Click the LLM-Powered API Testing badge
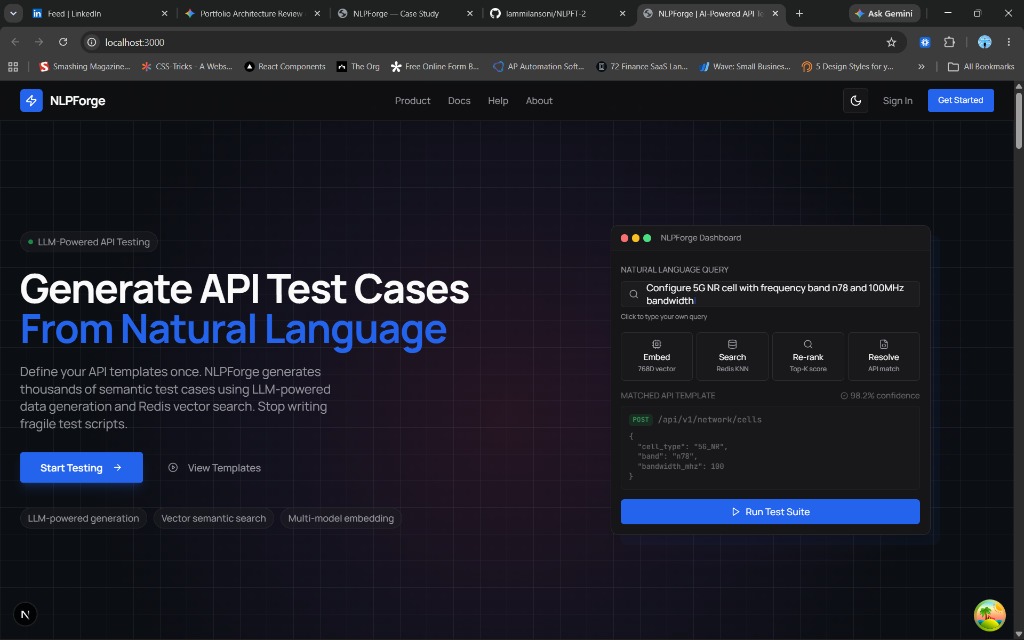1024x640 pixels. coord(89,242)
